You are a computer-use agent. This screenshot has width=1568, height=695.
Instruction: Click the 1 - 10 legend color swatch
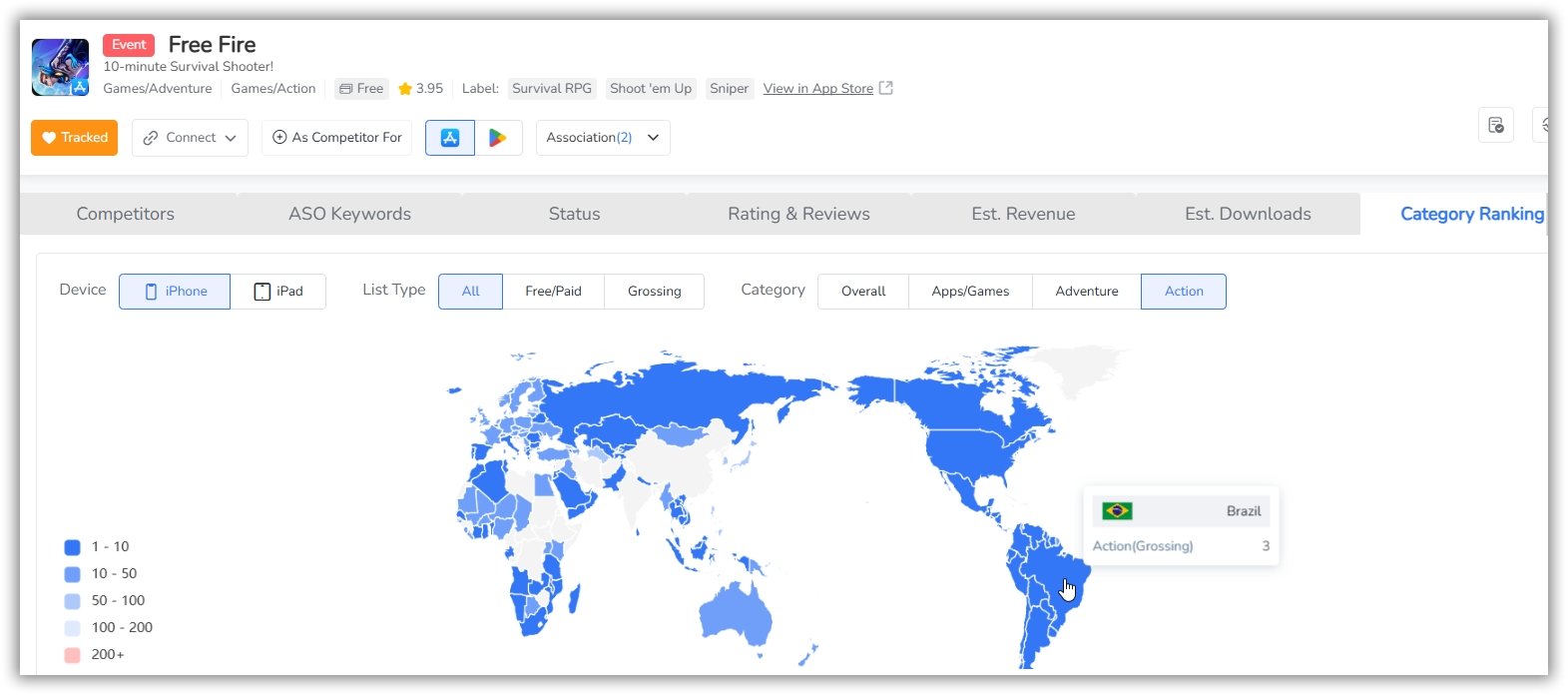pyautogui.click(x=72, y=547)
